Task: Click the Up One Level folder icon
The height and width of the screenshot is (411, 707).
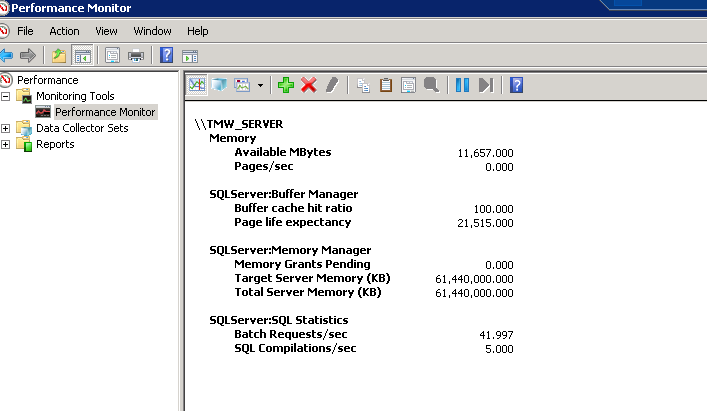Action: (x=59, y=56)
